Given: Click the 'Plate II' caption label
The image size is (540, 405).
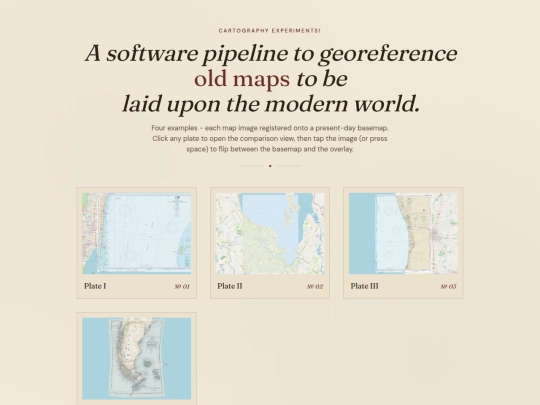Looking at the screenshot, I should [x=230, y=286].
